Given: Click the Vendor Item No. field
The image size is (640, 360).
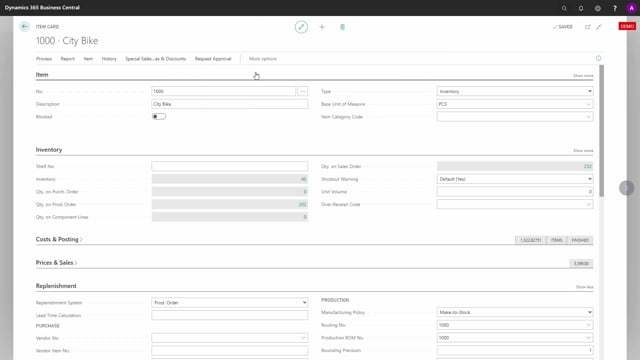Looking at the screenshot, I should coord(229,351).
